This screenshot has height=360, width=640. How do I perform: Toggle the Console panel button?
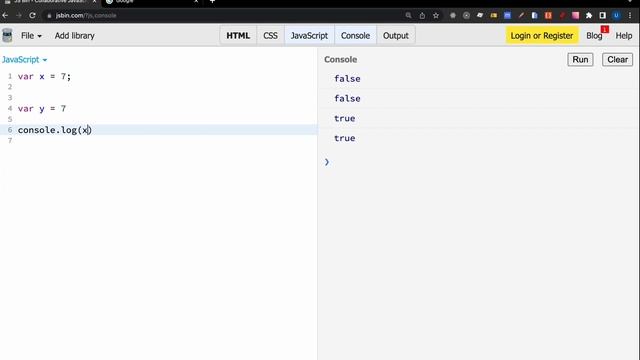(356, 36)
